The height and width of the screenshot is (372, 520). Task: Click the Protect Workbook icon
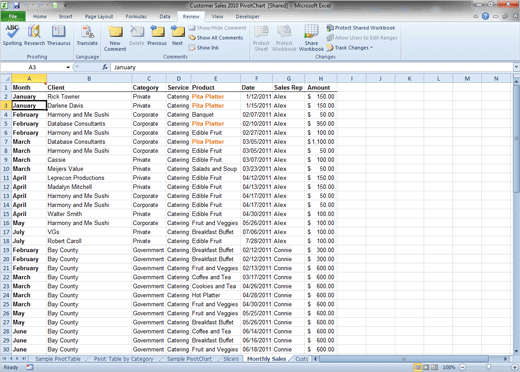(x=284, y=38)
